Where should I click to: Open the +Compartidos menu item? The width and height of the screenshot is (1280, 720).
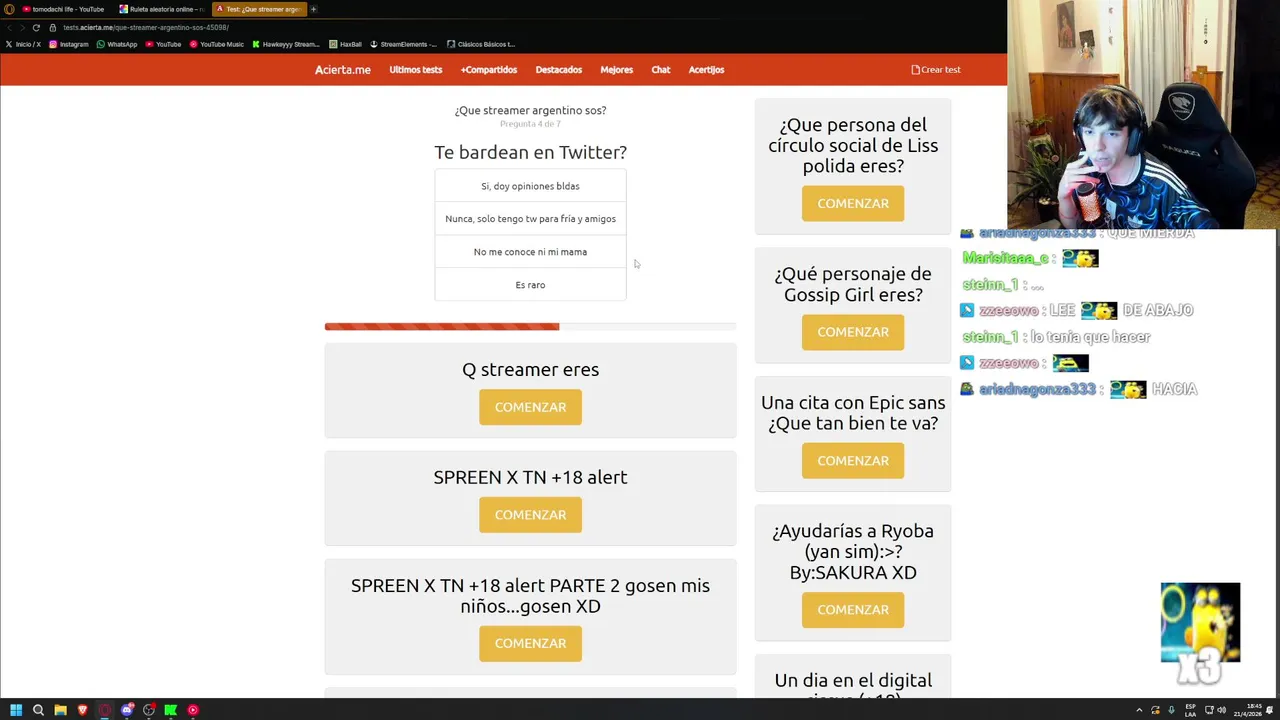tap(489, 70)
